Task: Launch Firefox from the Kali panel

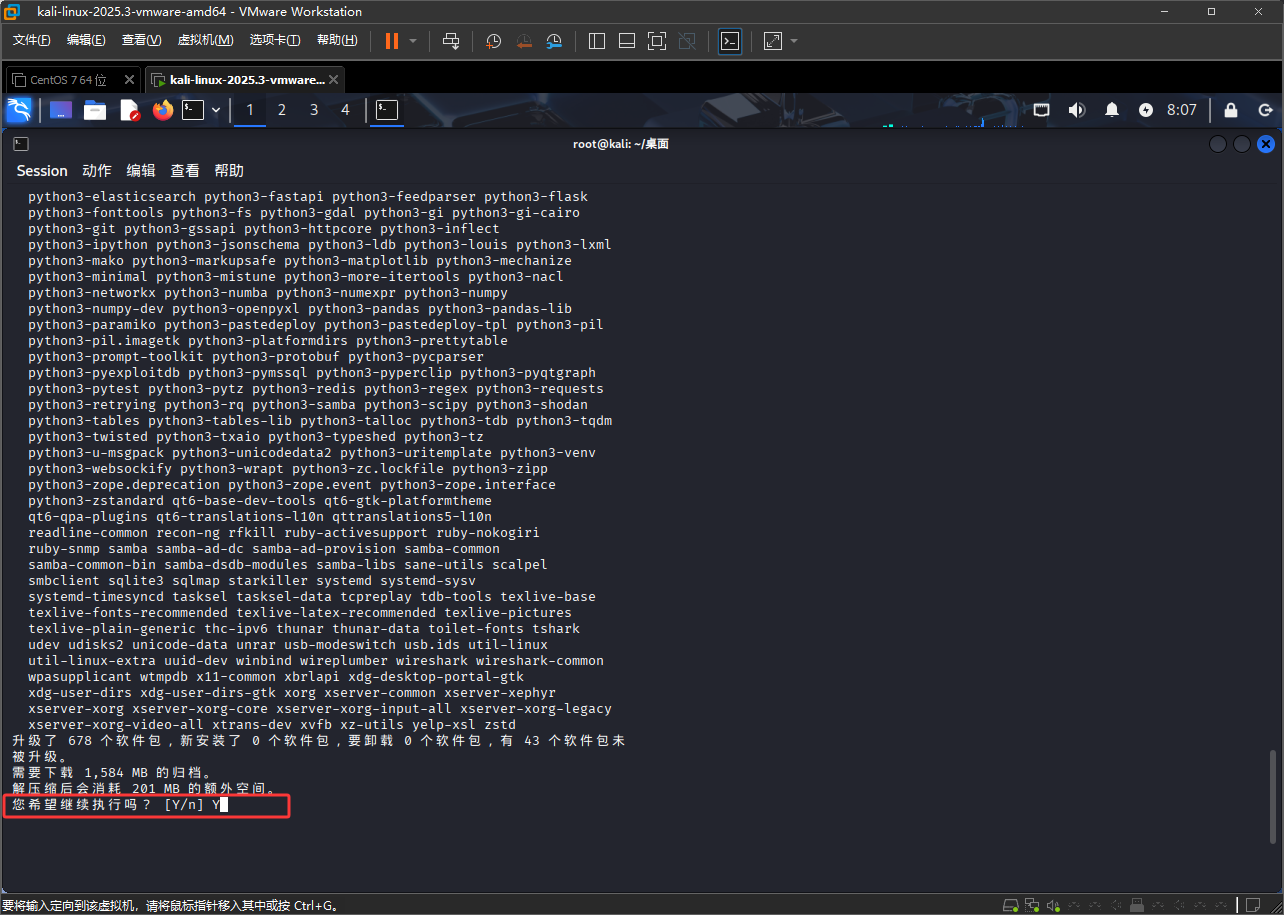Action: pos(163,110)
